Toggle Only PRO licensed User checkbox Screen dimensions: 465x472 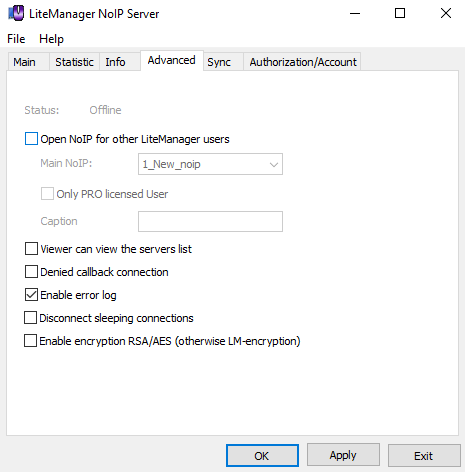47,194
